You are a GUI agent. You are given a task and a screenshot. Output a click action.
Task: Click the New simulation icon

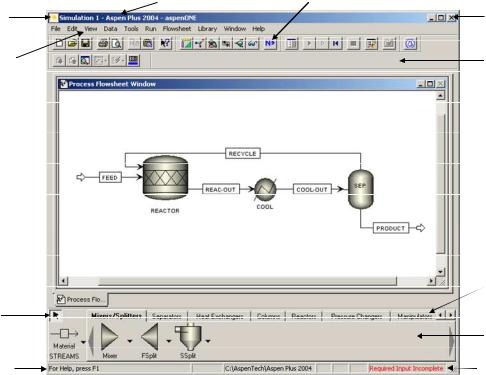click(x=59, y=44)
